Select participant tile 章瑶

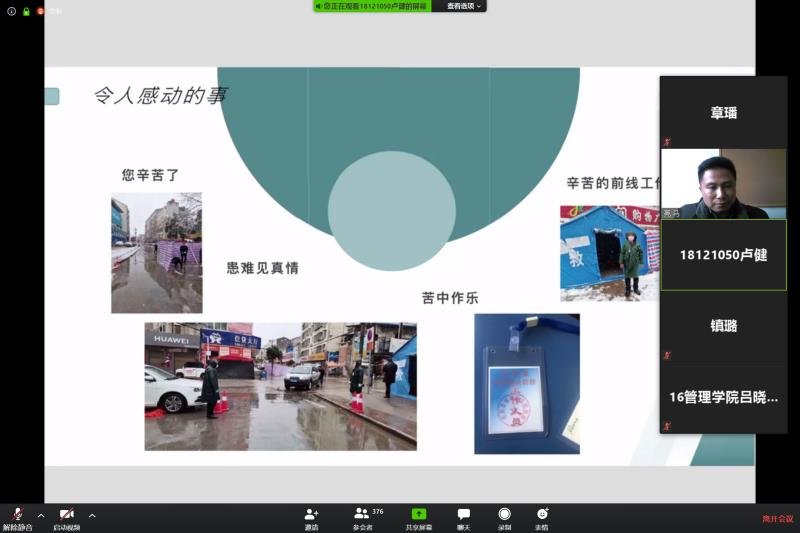point(723,113)
